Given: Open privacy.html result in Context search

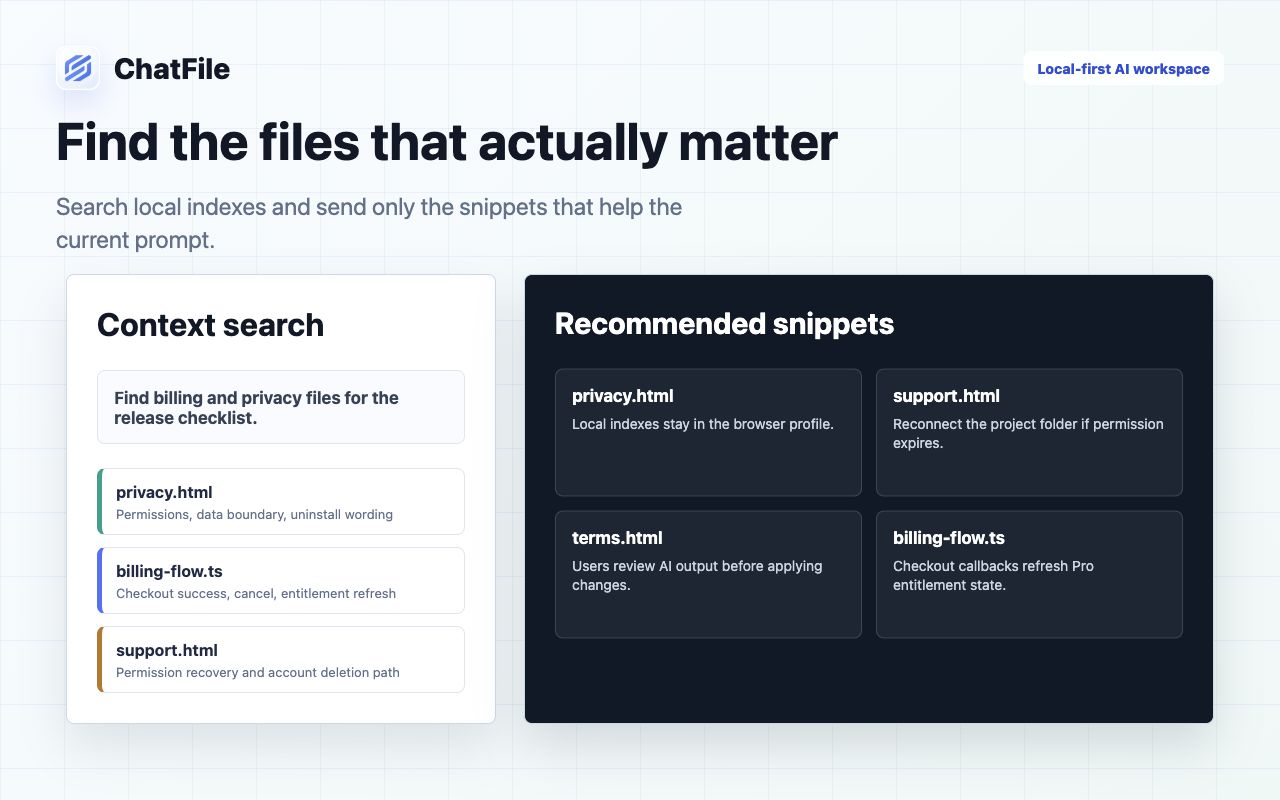Looking at the screenshot, I should [281, 502].
